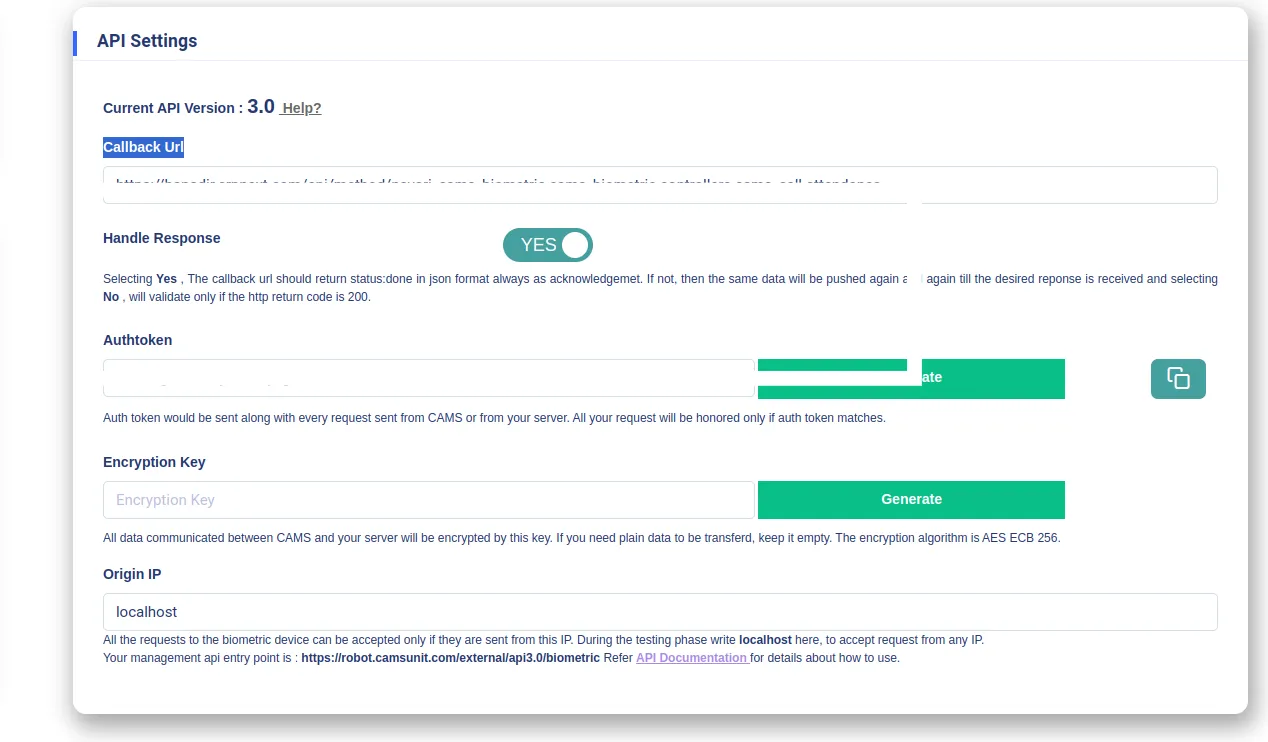Click the Encryption Key label

tap(154, 462)
